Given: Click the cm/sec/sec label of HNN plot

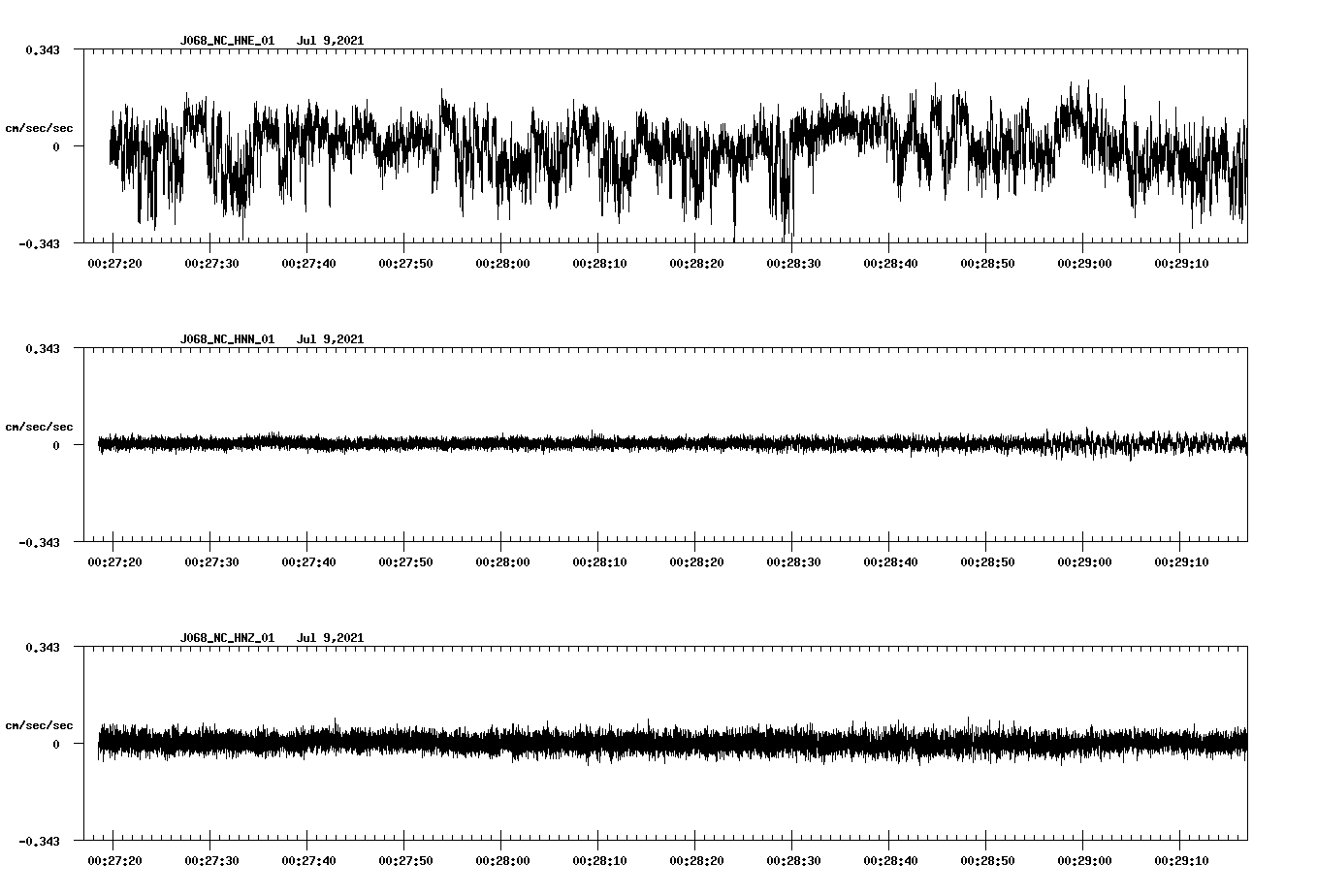Looking at the screenshot, I should 39,427.
